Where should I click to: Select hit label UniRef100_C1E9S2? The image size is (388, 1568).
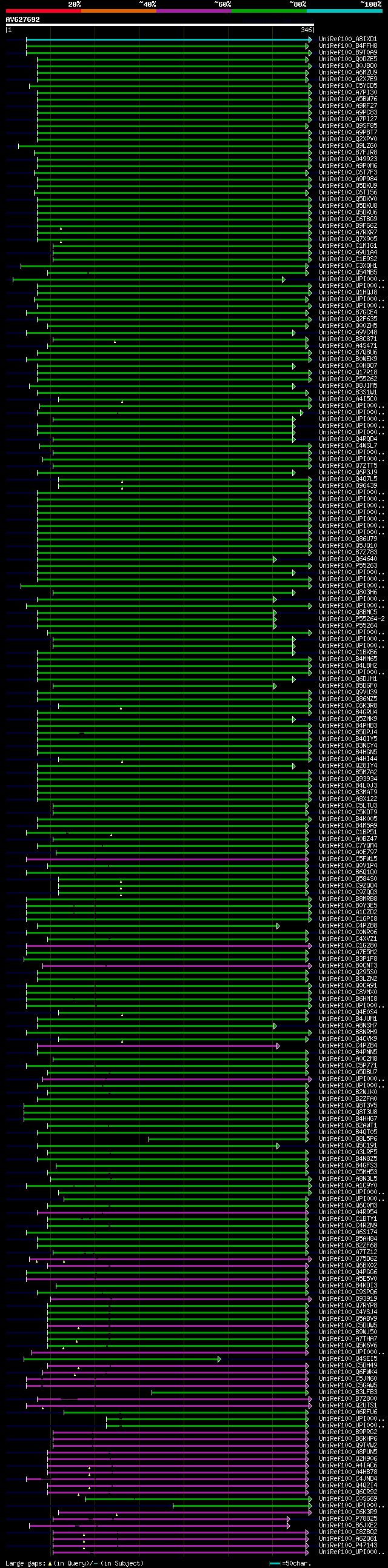[x=348, y=260]
